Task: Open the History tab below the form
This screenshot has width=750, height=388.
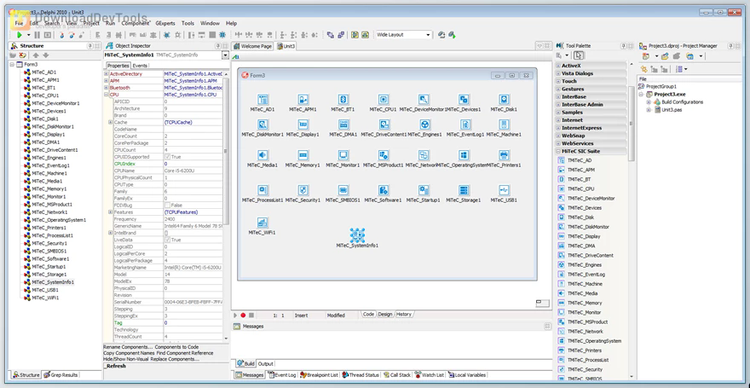Action: pyautogui.click(x=404, y=314)
